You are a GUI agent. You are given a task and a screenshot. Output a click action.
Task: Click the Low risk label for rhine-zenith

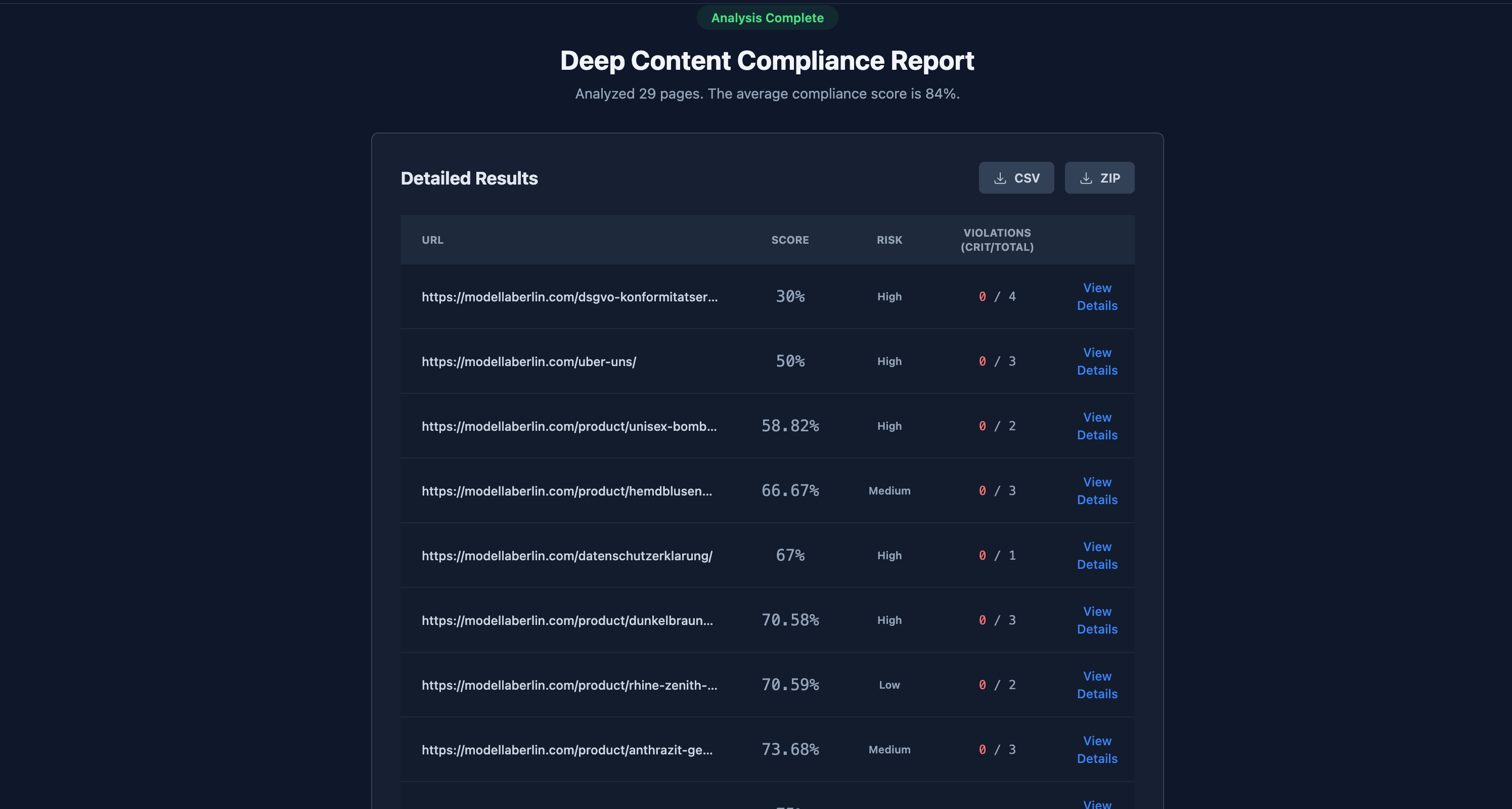[888, 685]
